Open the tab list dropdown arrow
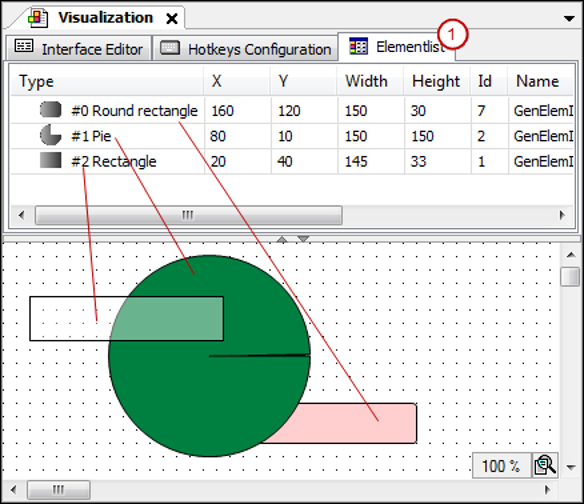 (x=569, y=18)
